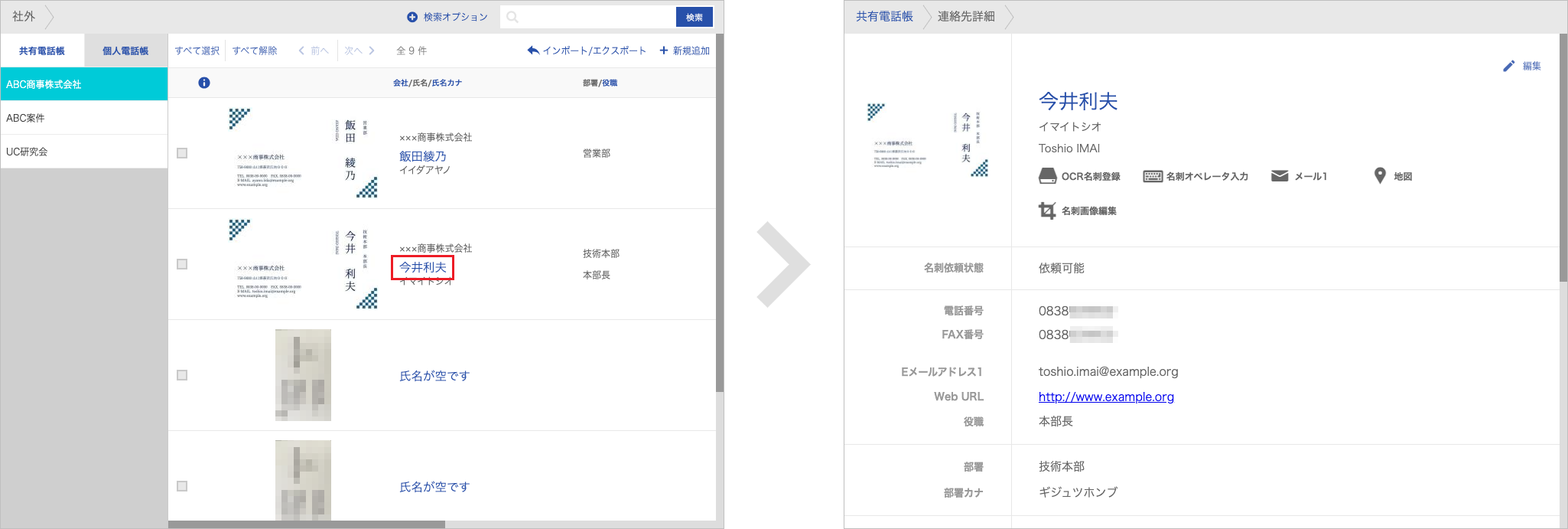The width and height of the screenshot is (1568, 529).
Task: Click the business card image in detail window
Action: tap(928, 140)
